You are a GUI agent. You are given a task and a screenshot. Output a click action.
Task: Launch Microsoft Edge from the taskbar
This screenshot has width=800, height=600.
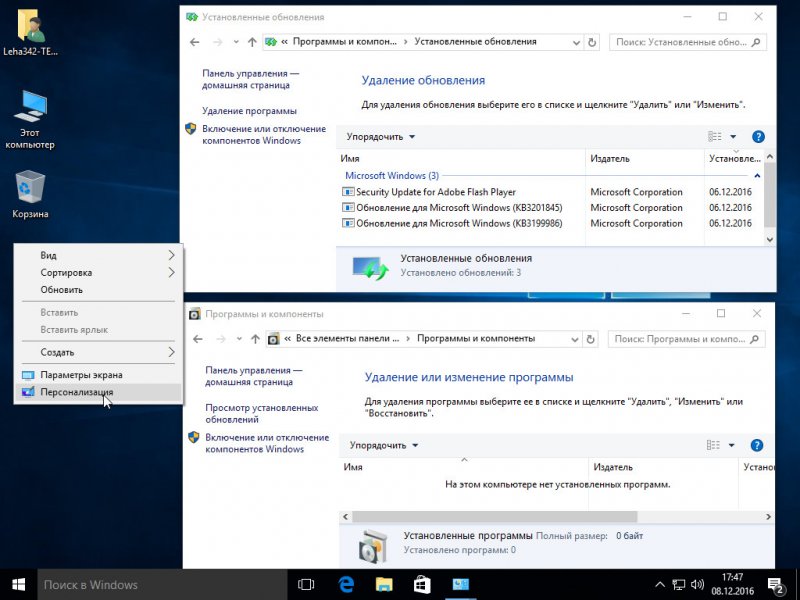(346, 585)
